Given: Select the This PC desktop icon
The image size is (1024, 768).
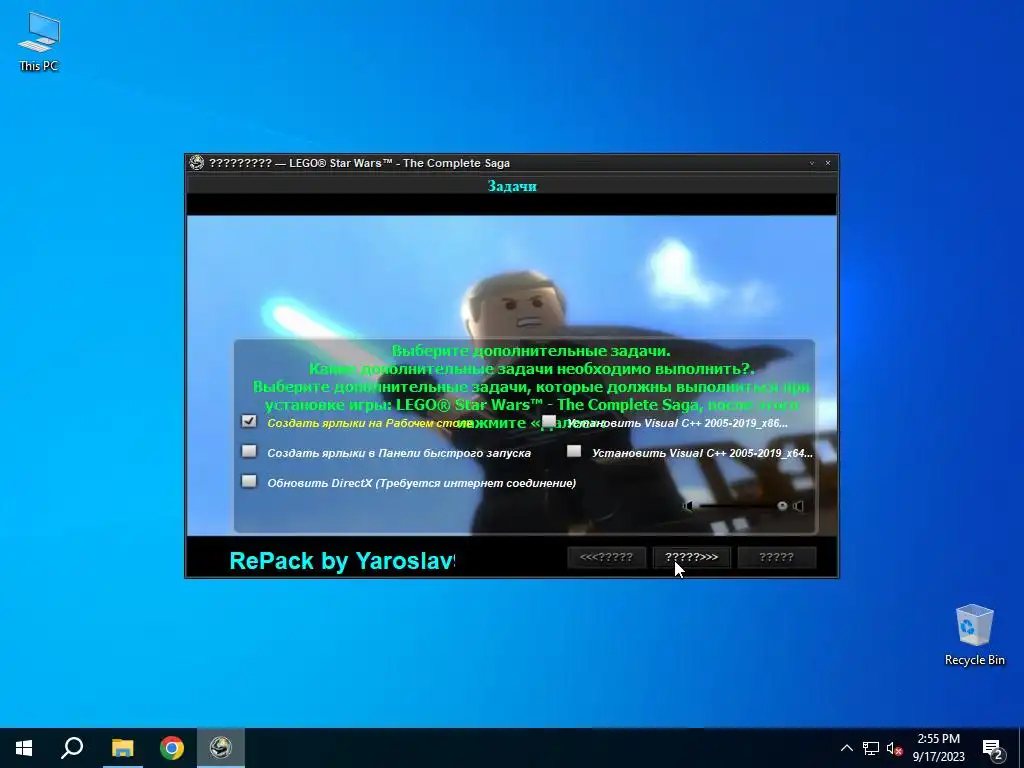Looking at the screenshot, I should 39,42.
